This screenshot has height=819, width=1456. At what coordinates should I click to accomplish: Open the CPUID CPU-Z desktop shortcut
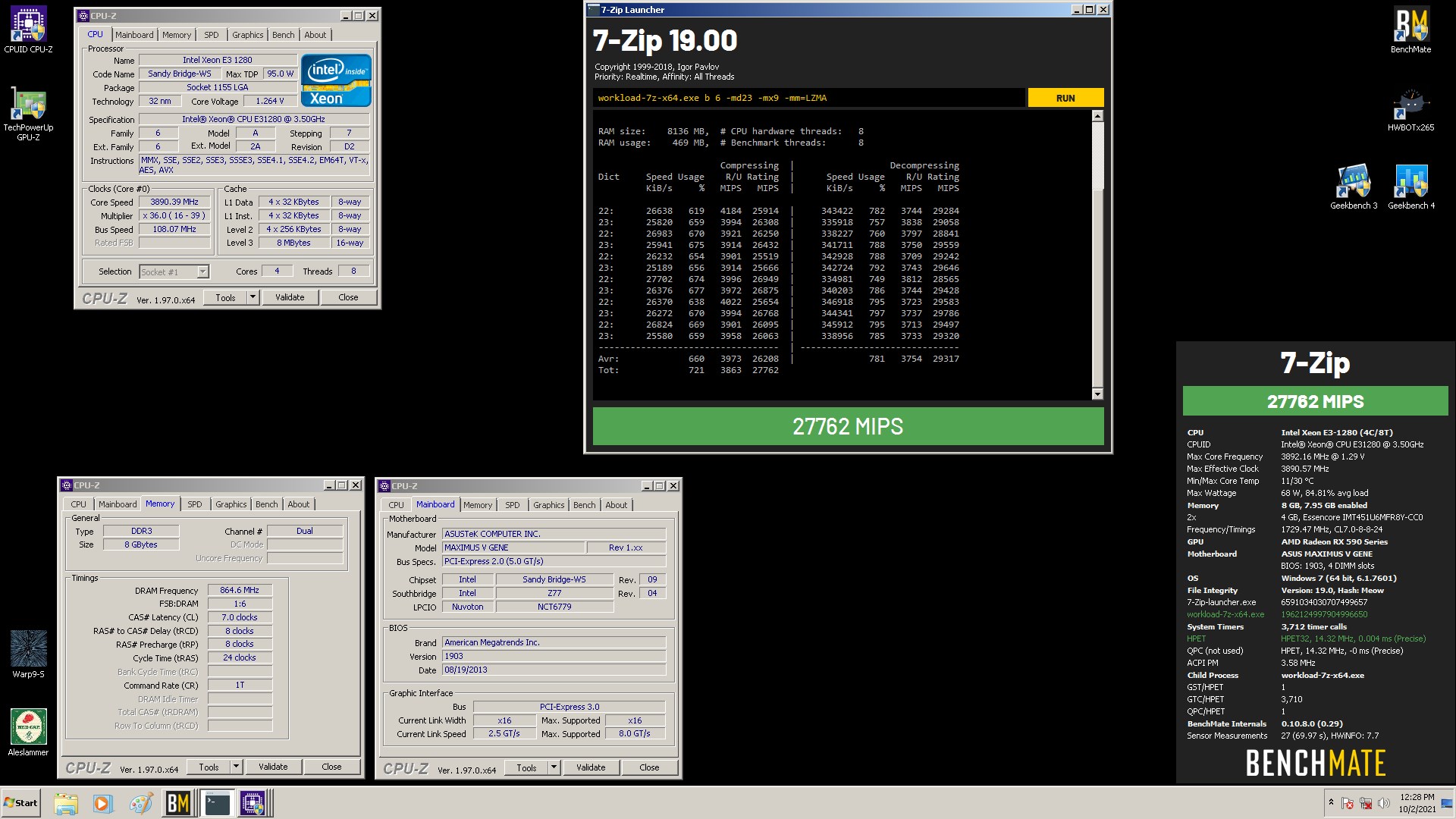28,29
